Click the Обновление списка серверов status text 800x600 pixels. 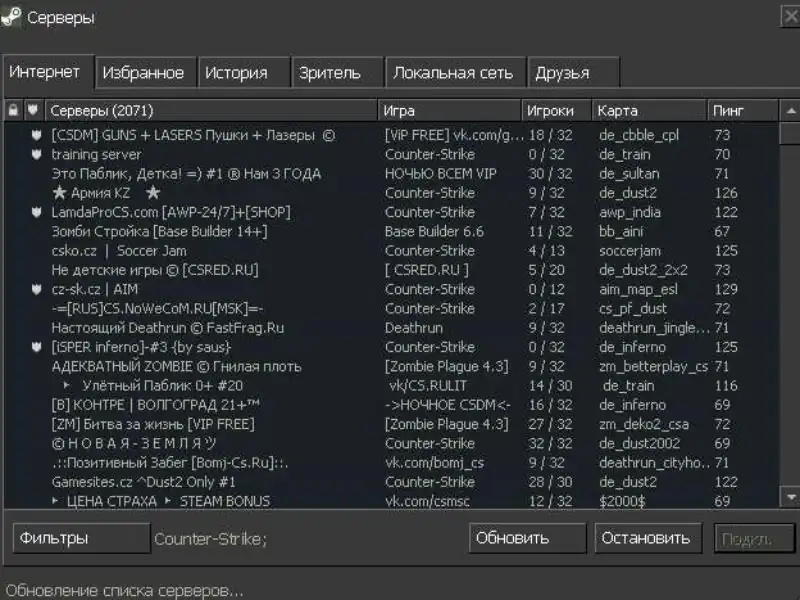pyautogui.click(x=124, y=591)
